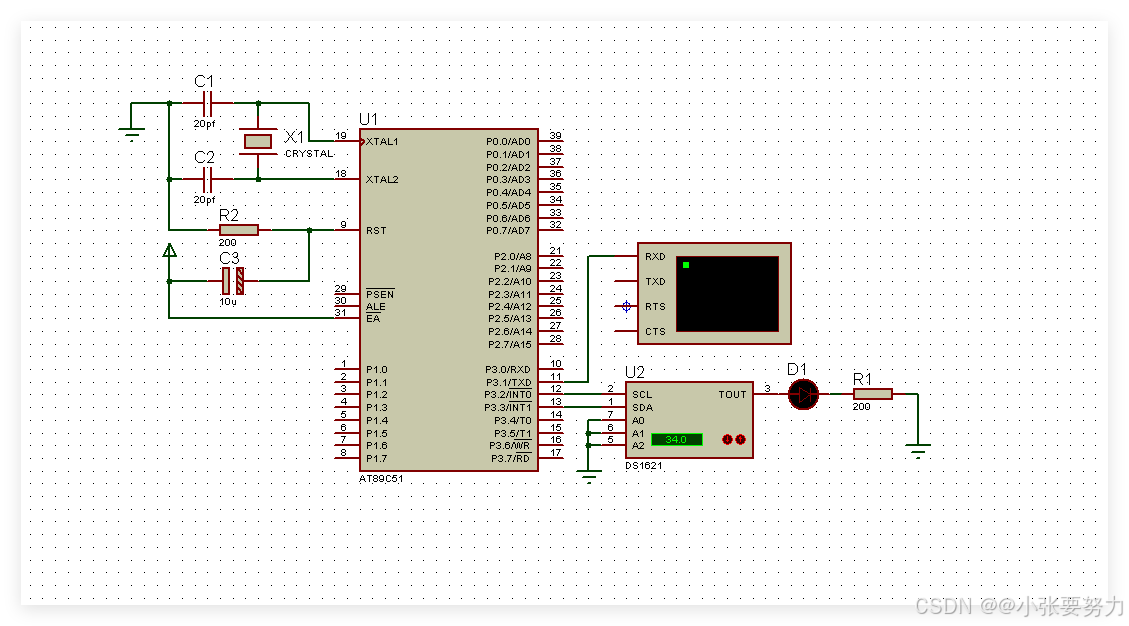
Task: Click the P3.2/INT0 pin label
Action: tap(508, 395)
